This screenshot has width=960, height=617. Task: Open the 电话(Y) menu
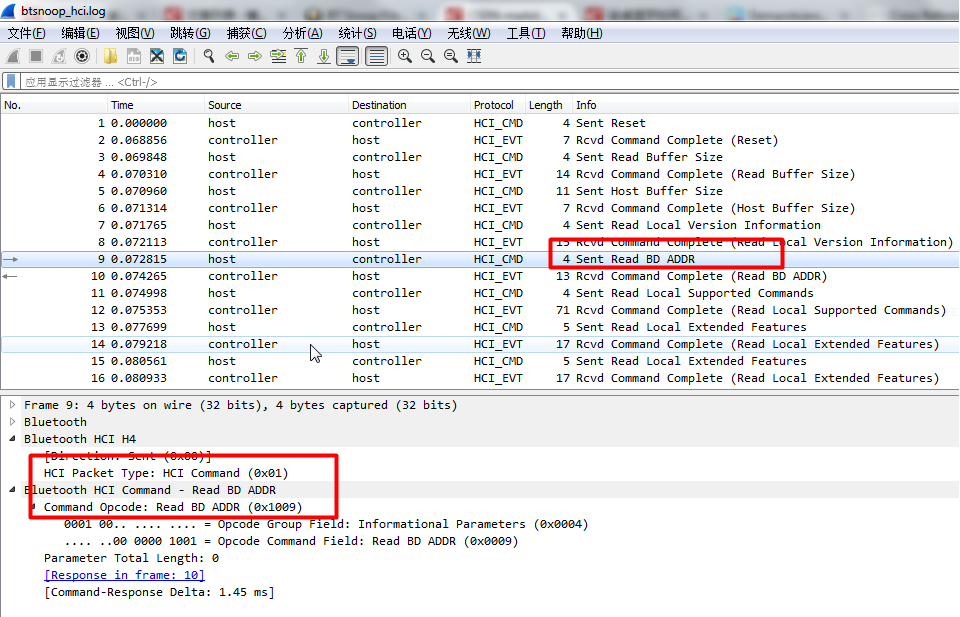(x=411, y=34)
